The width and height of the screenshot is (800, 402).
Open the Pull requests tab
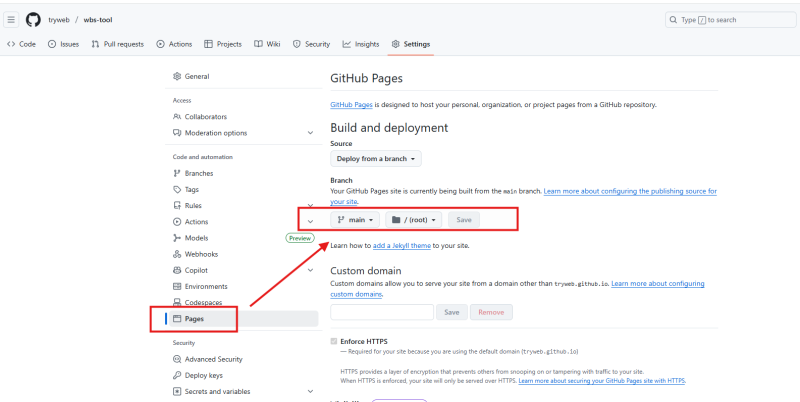coord(117,44)
